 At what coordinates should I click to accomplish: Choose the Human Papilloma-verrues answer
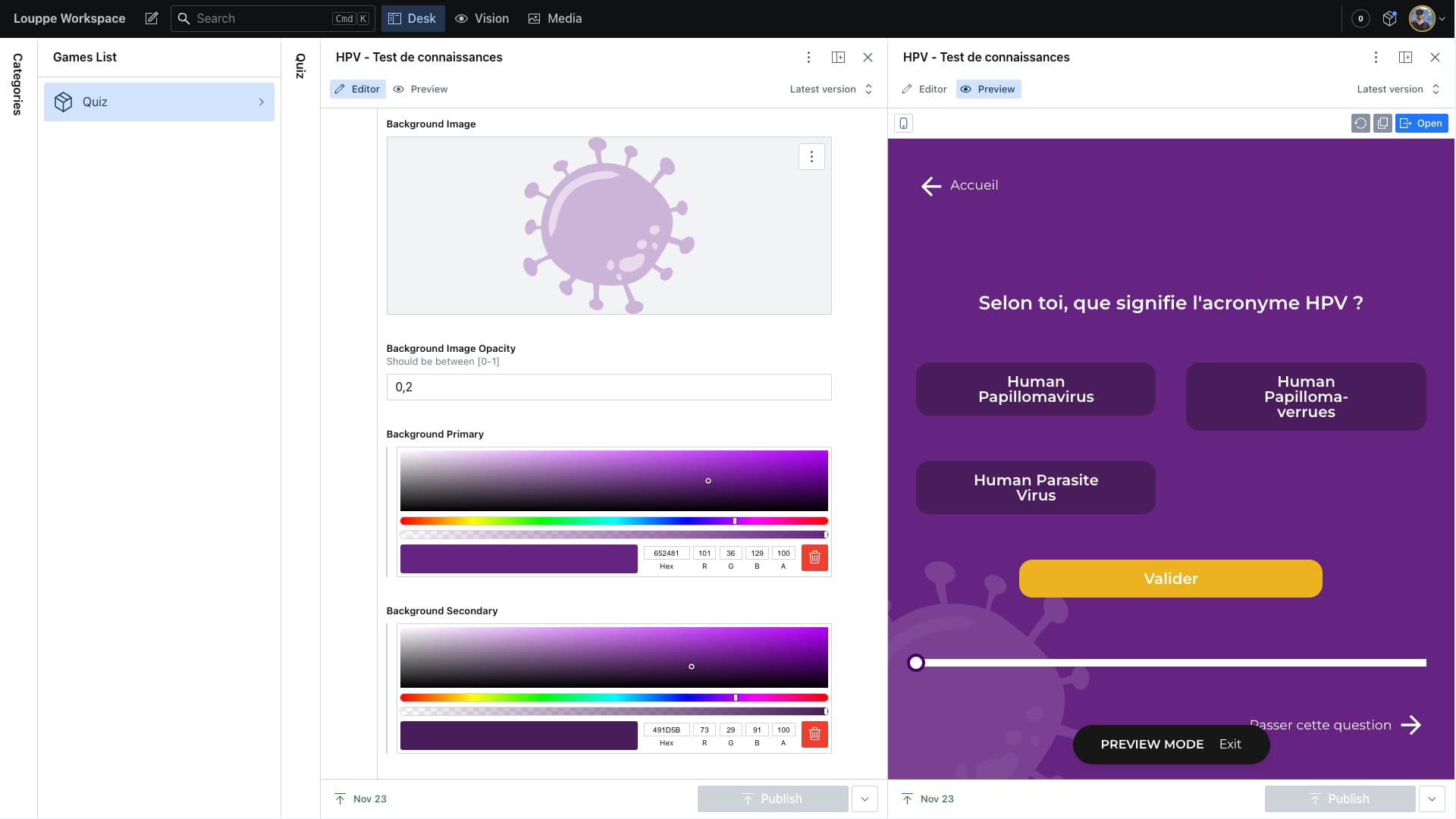coord(1305,397)
